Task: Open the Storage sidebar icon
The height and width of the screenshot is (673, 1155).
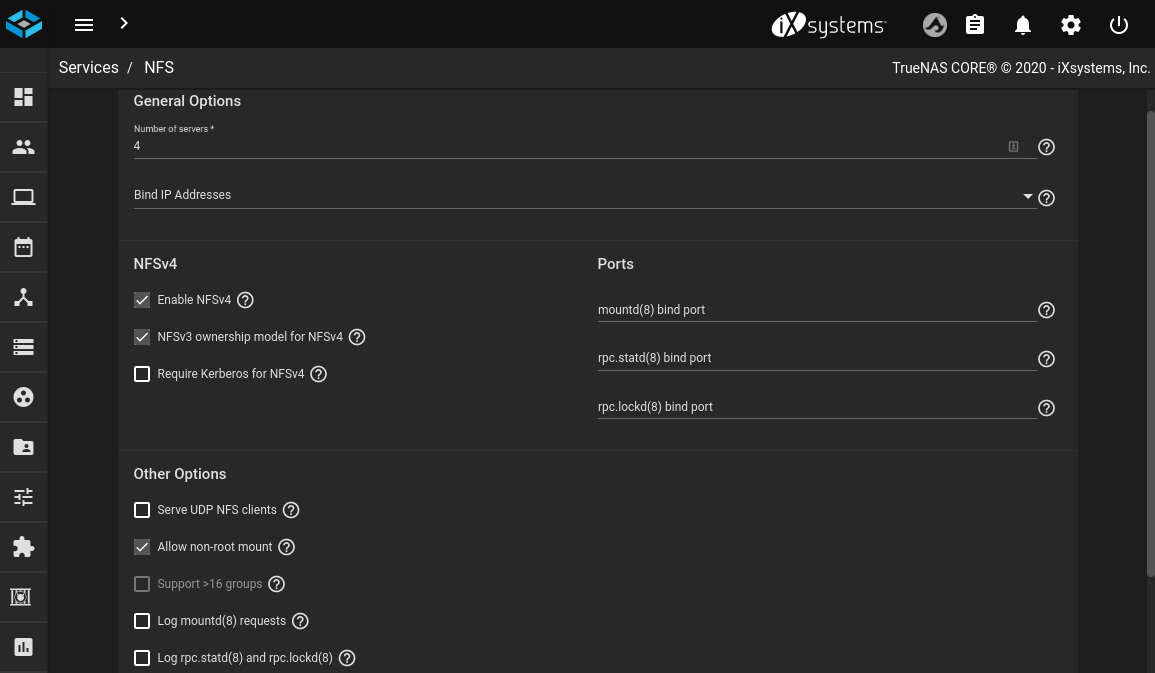Action: [23, 347]
